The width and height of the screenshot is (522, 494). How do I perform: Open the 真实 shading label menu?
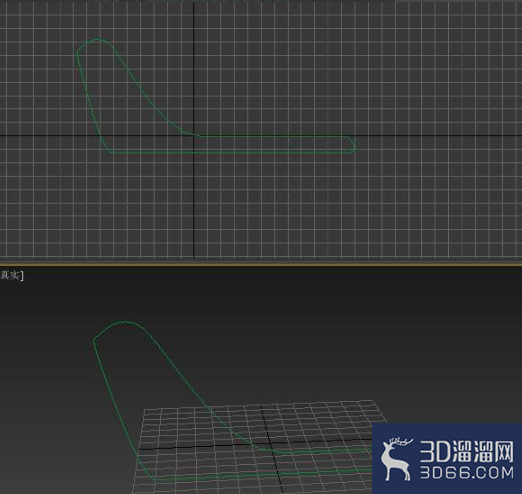click(11, 275)
